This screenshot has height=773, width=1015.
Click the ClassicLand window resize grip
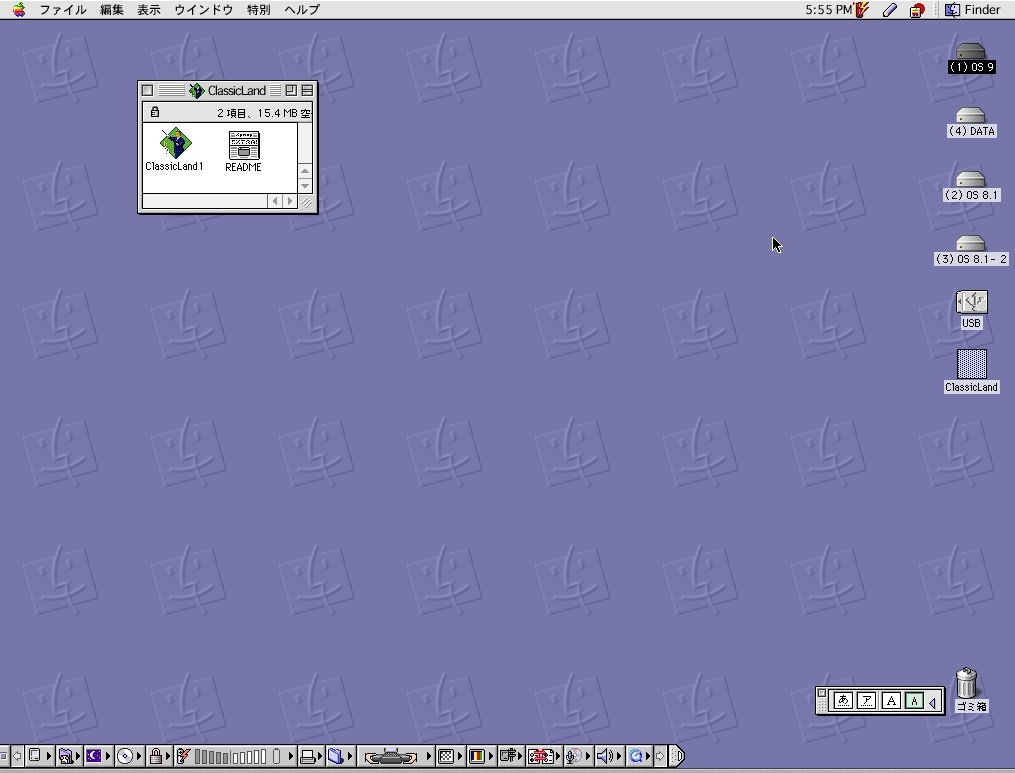[306, 202]
